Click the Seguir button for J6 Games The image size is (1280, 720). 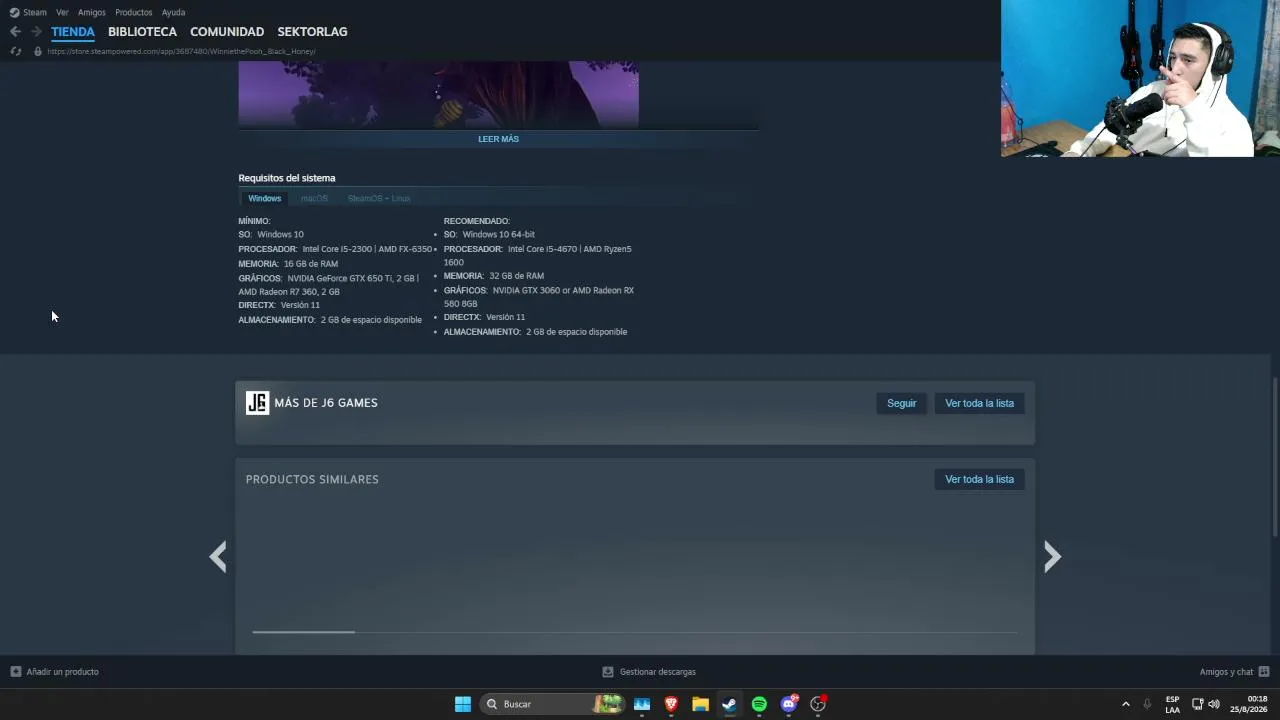[x=901, y=403]
